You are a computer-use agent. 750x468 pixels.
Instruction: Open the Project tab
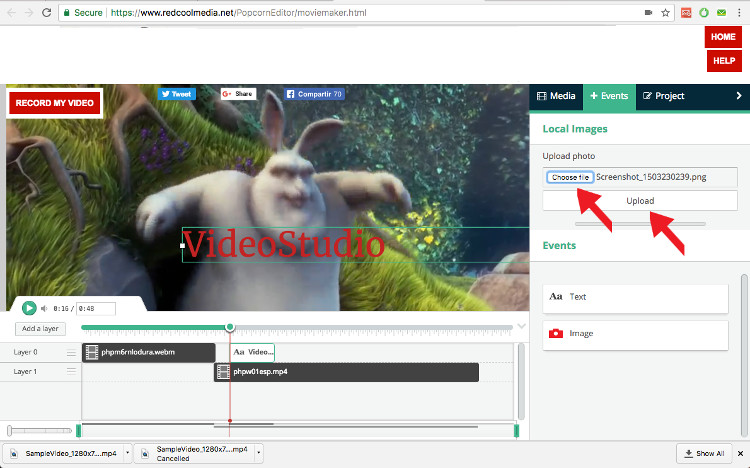point(663,96)
